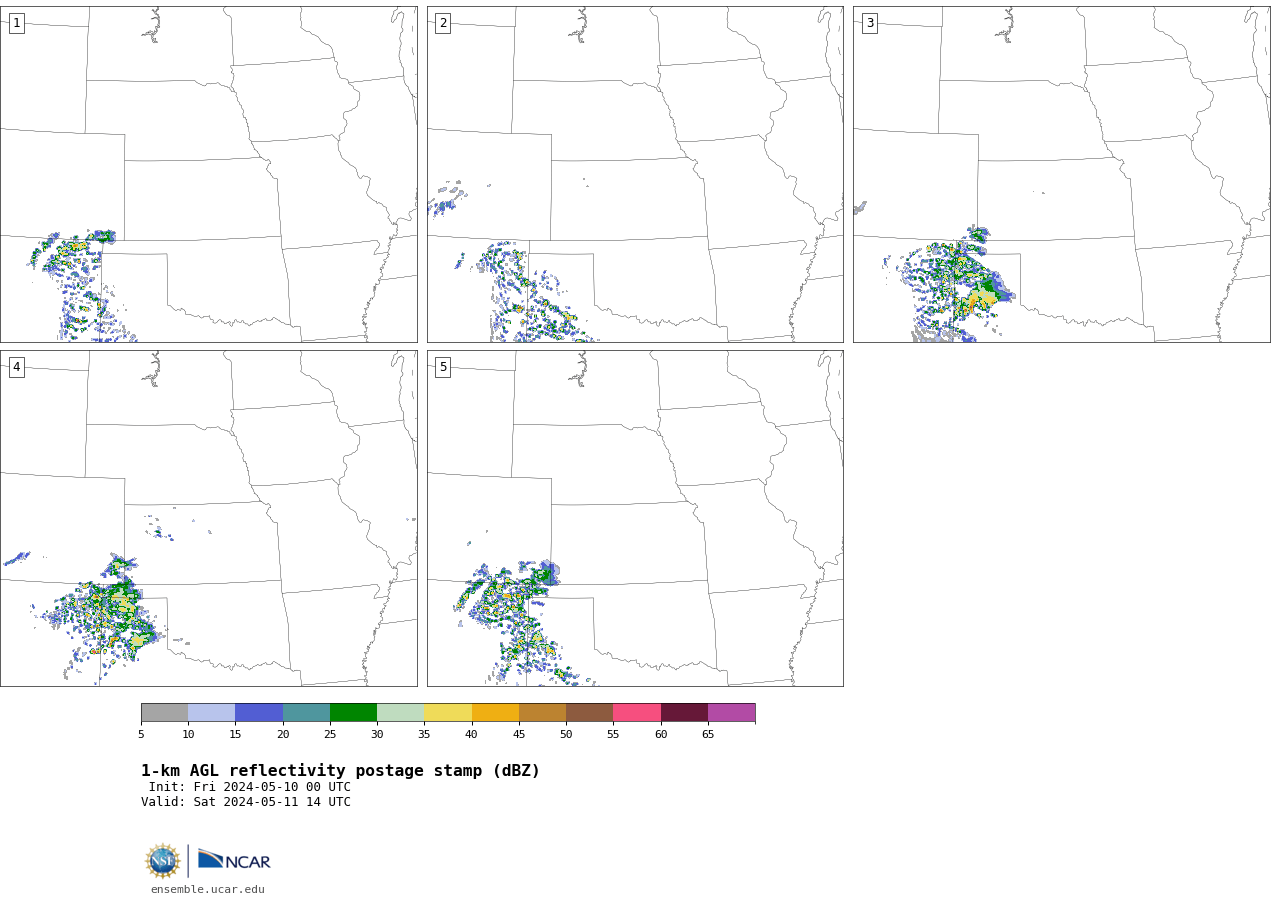
Task: Click the colorbar tick label 5
Action: 141,735
